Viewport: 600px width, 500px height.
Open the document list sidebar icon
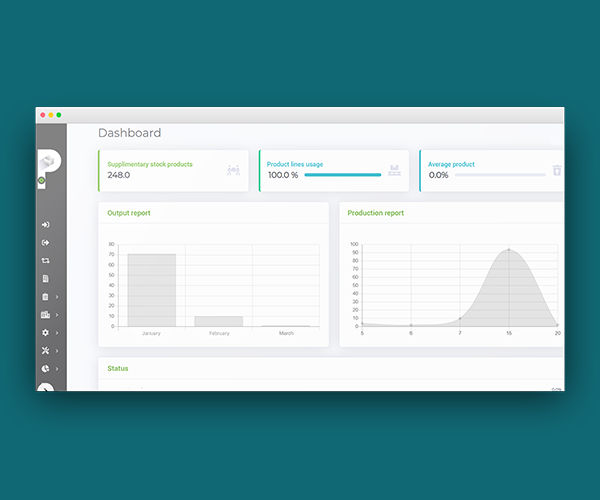(x=46, y=279)
